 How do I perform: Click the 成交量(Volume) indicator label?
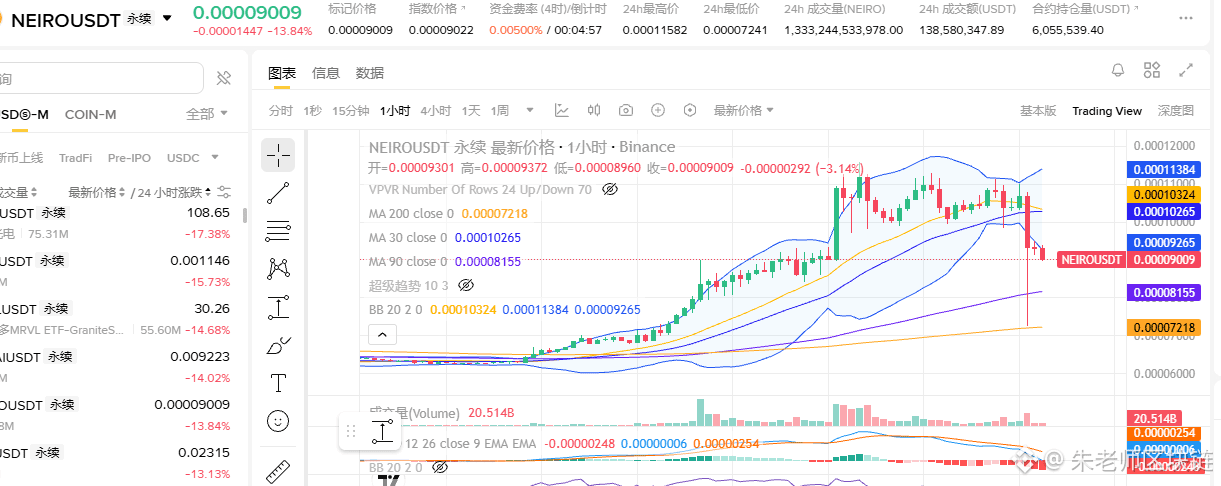point(414,413)
